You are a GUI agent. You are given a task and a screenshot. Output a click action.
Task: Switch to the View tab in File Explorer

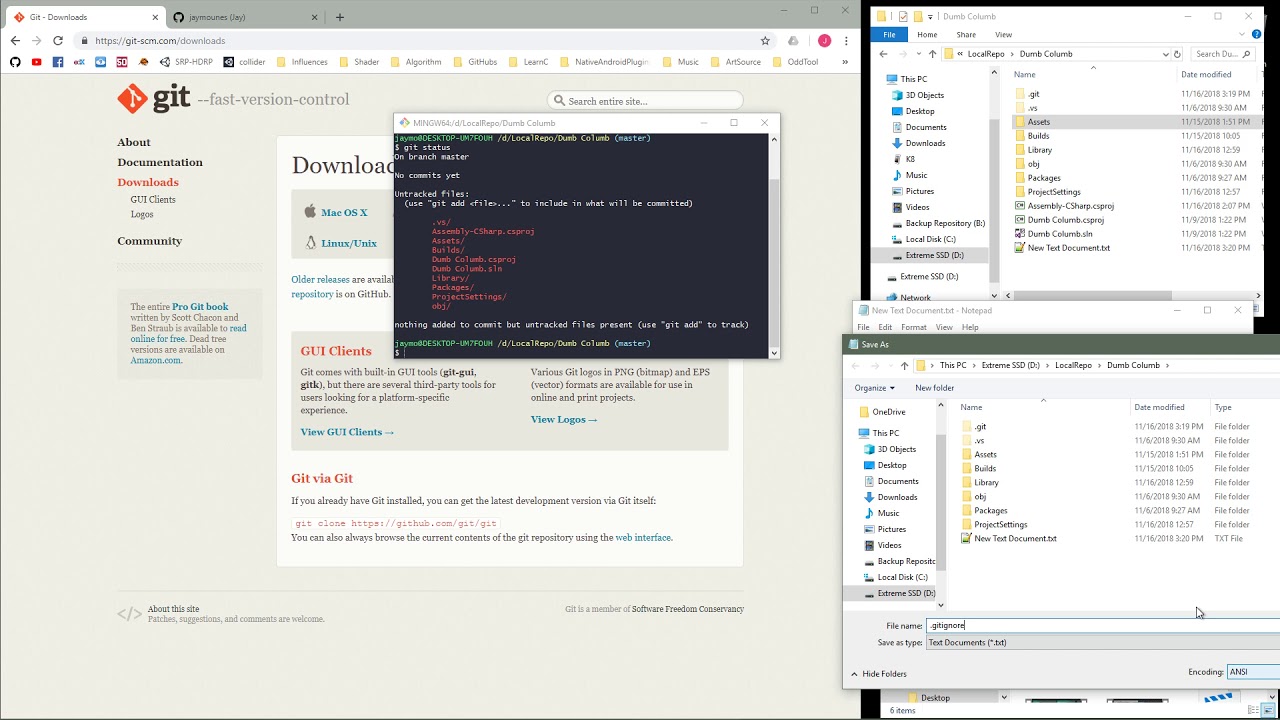coord(1003,34)
